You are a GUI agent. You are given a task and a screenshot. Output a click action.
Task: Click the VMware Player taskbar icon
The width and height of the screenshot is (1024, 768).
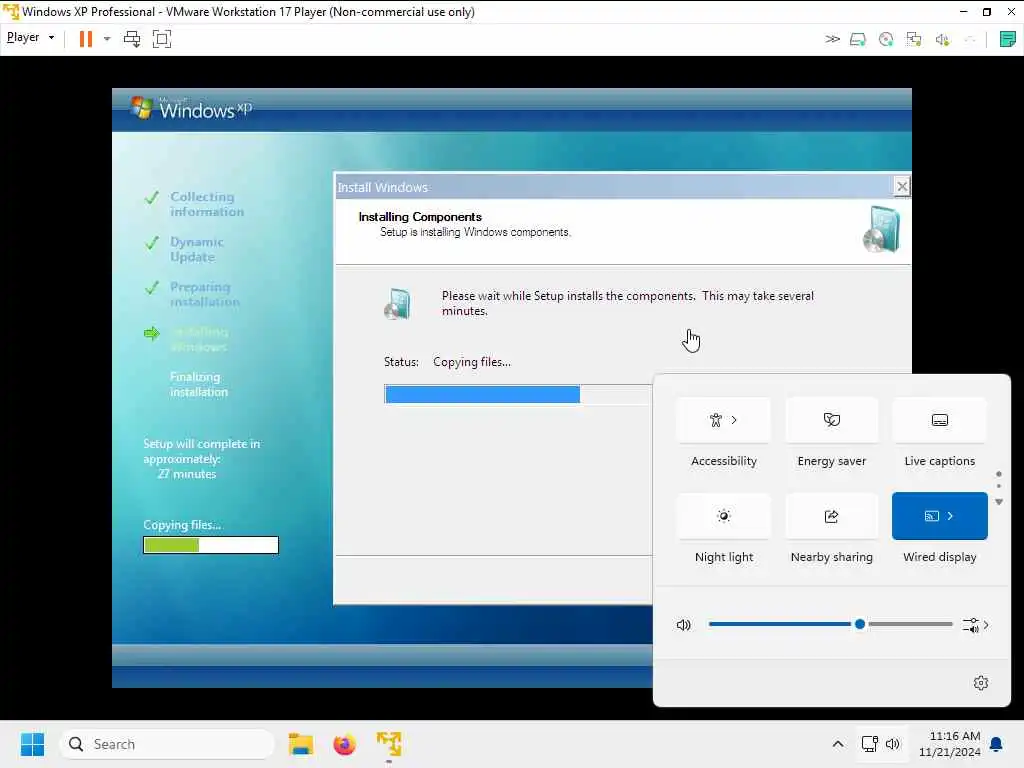click(x=389, y=744)
